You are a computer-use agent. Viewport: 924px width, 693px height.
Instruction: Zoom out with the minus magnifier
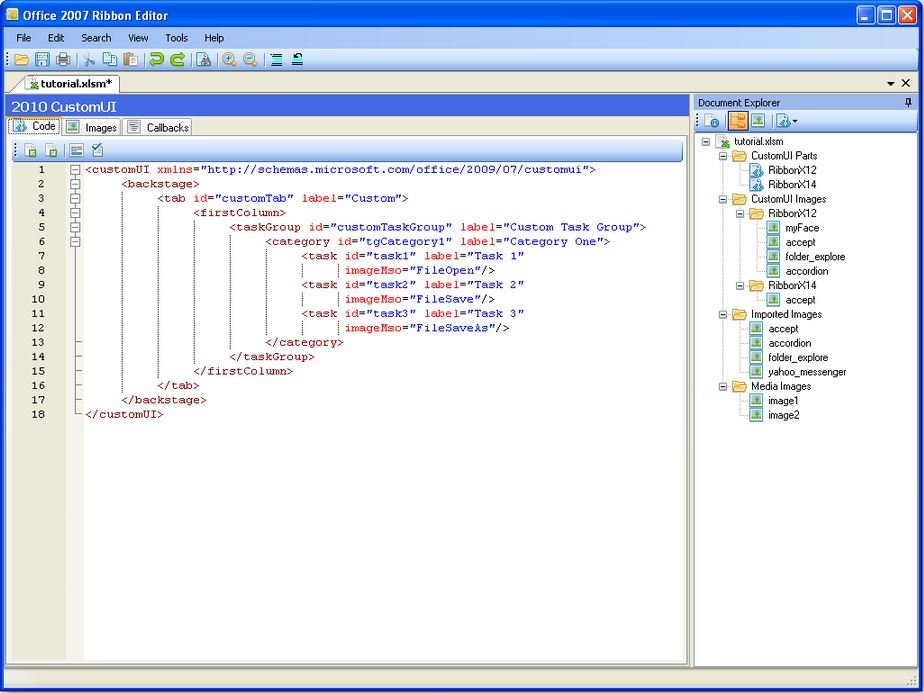tap(250, 60)
